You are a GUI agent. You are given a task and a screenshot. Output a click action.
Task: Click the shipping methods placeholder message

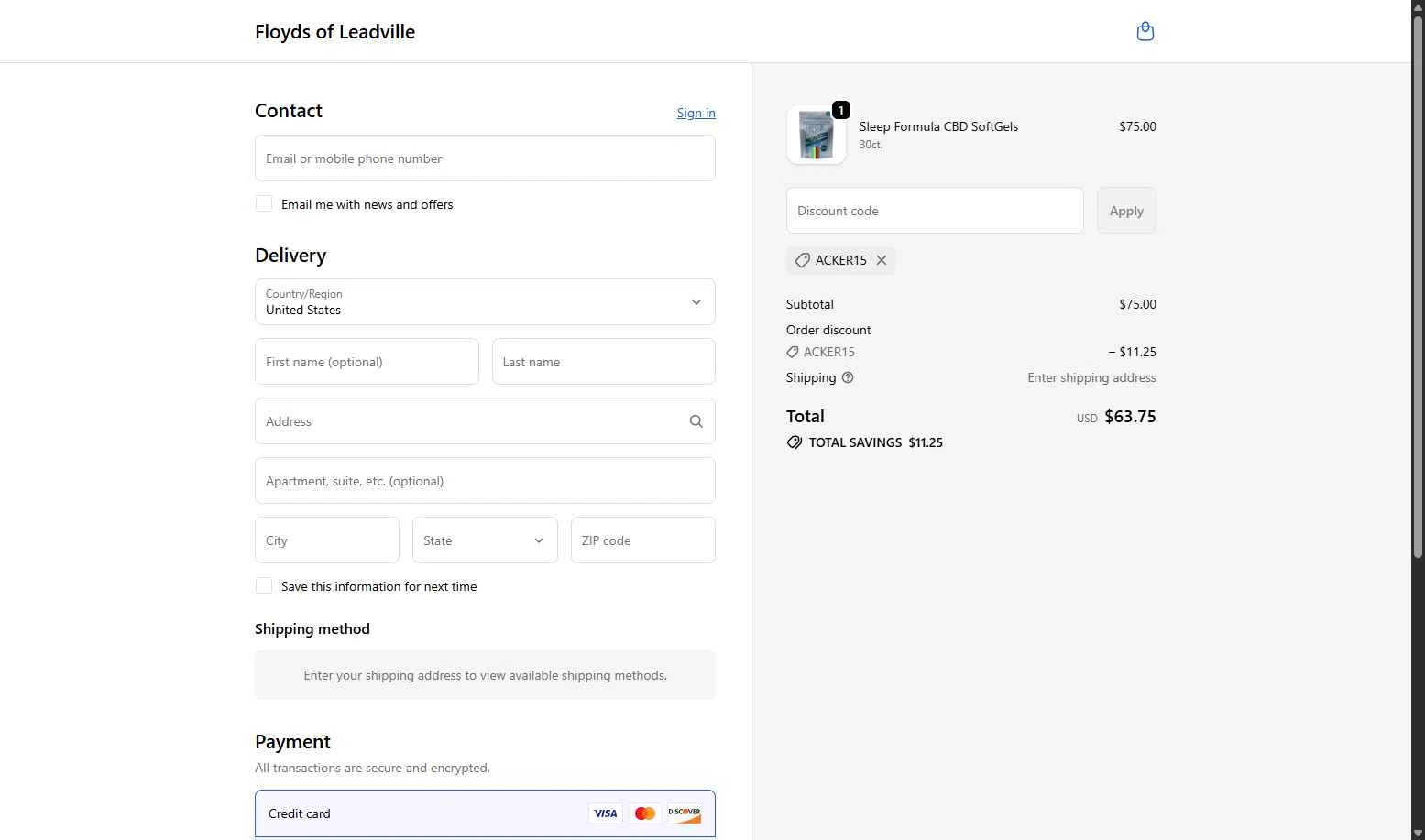[x=485, y=675]
